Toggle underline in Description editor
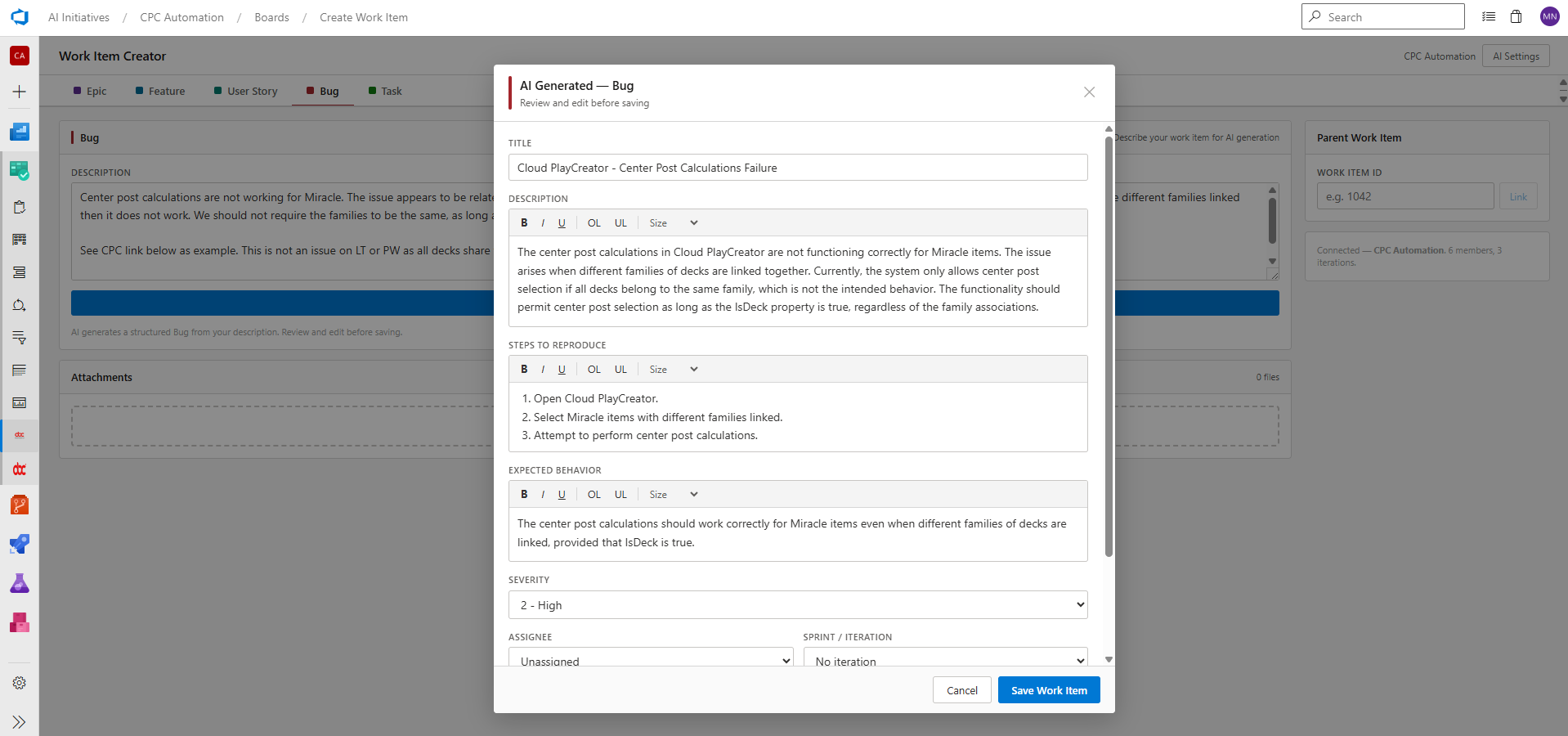Viewport: 1568px width, 736px height. (562, 223)
